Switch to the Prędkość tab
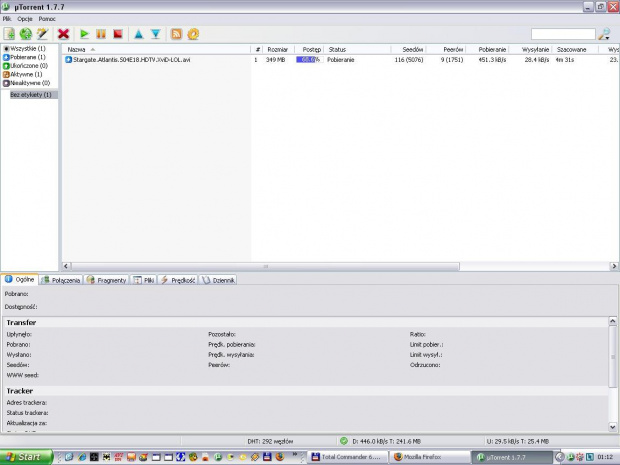620x465 pixels. (178, 280)
